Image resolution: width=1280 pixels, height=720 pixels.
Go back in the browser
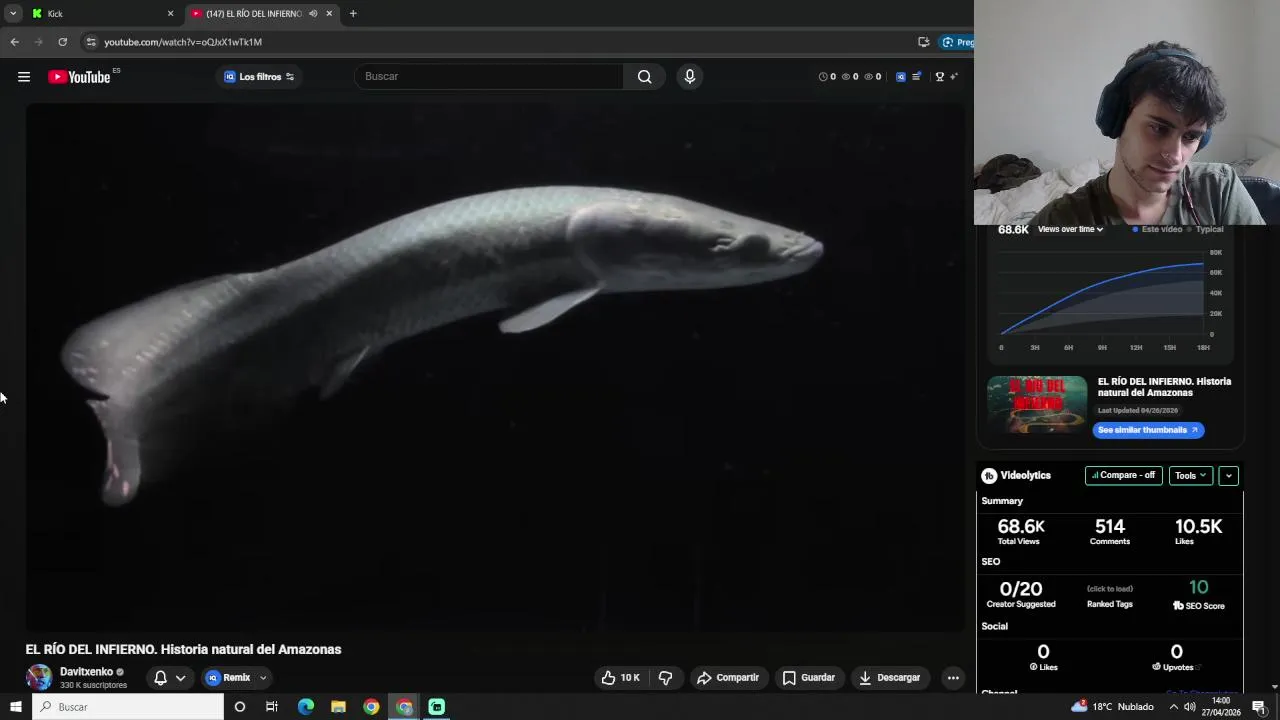tap(14, 42)
